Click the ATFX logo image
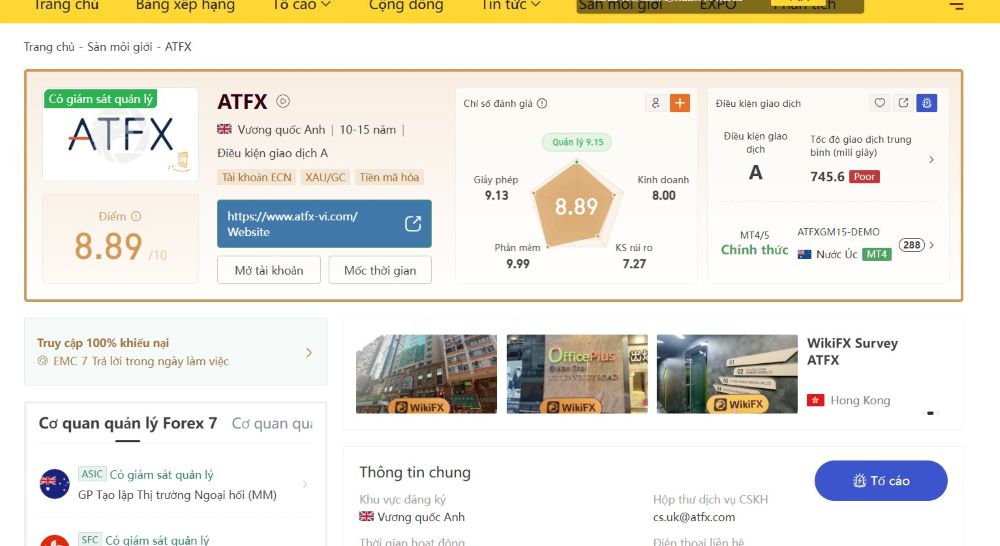 point(121,135)
